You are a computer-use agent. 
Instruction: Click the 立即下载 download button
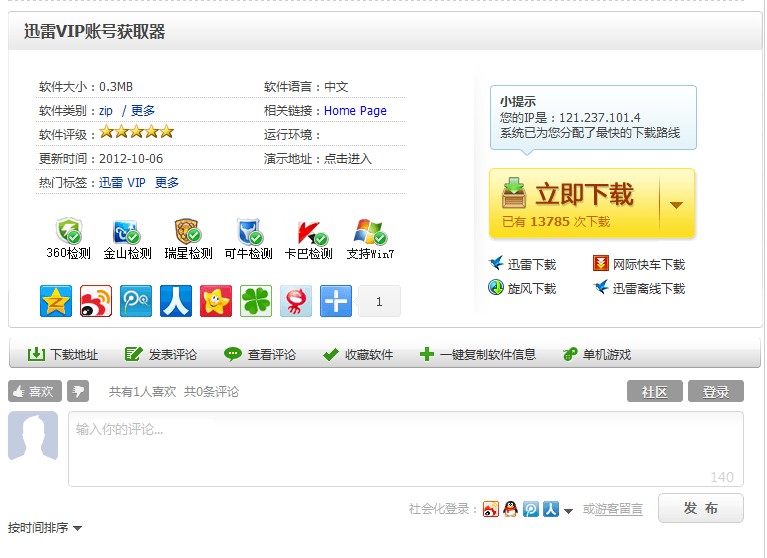[x=574, y=203]
